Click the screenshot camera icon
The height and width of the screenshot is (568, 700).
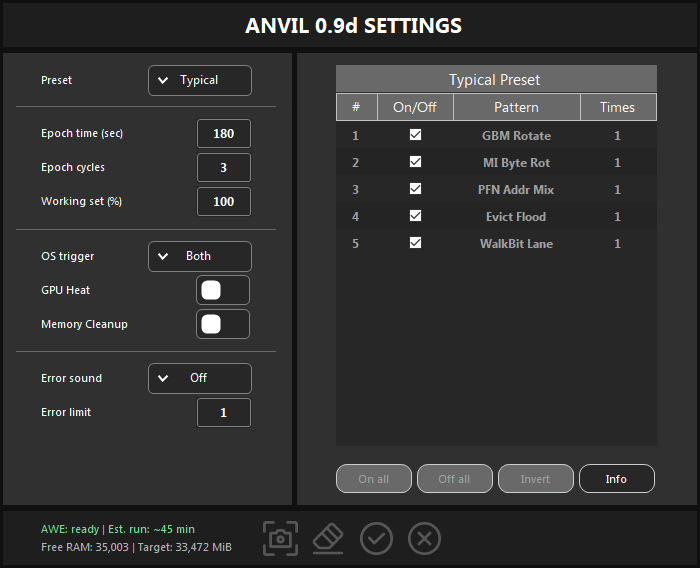pyautogui.click(x=280, y=539)
